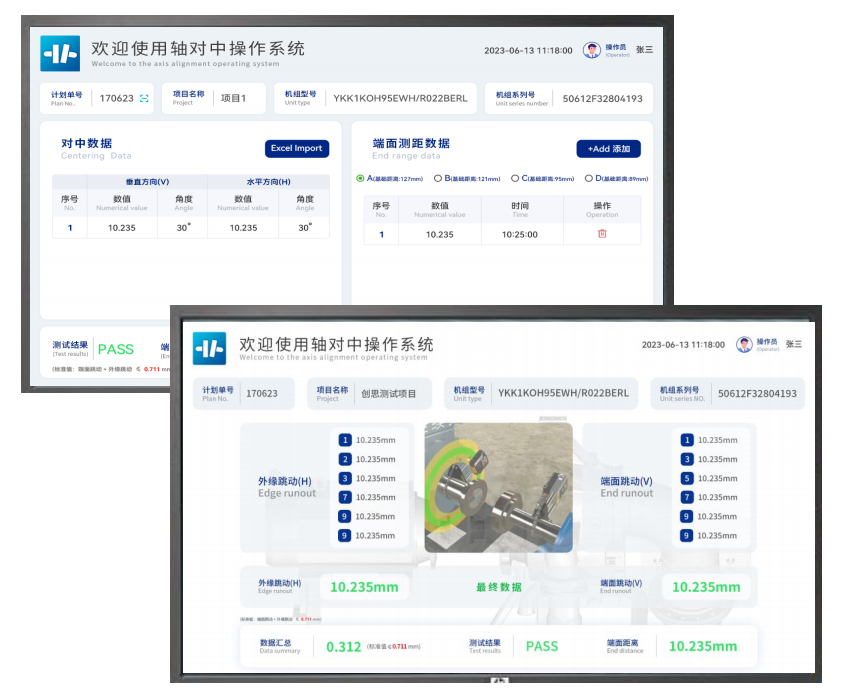Select badge 5 in End runout list
The width and height of the screenshot is (841, 692).
[x=686, y=478]
